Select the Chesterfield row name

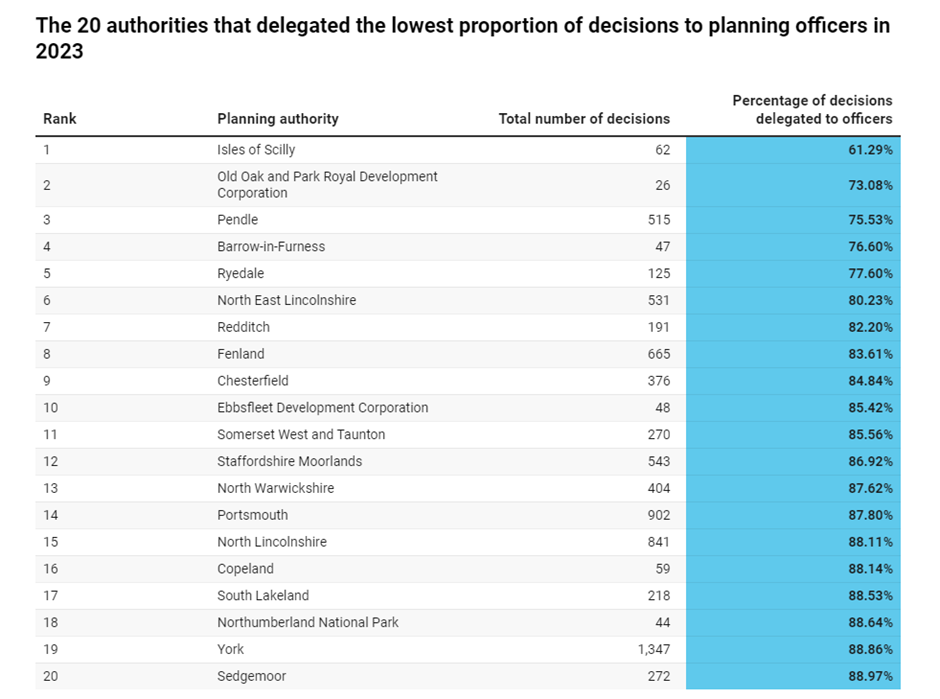(x=253, y=381)
